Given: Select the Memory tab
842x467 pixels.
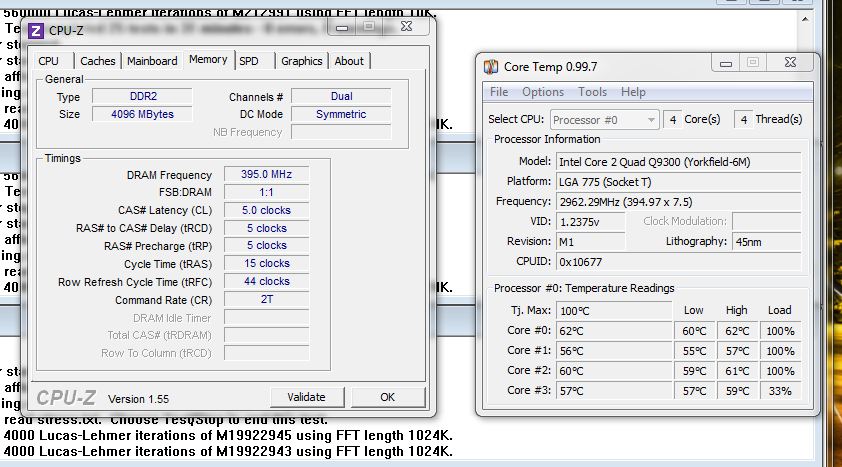Looking at the screenshot, I should [208, 60].
